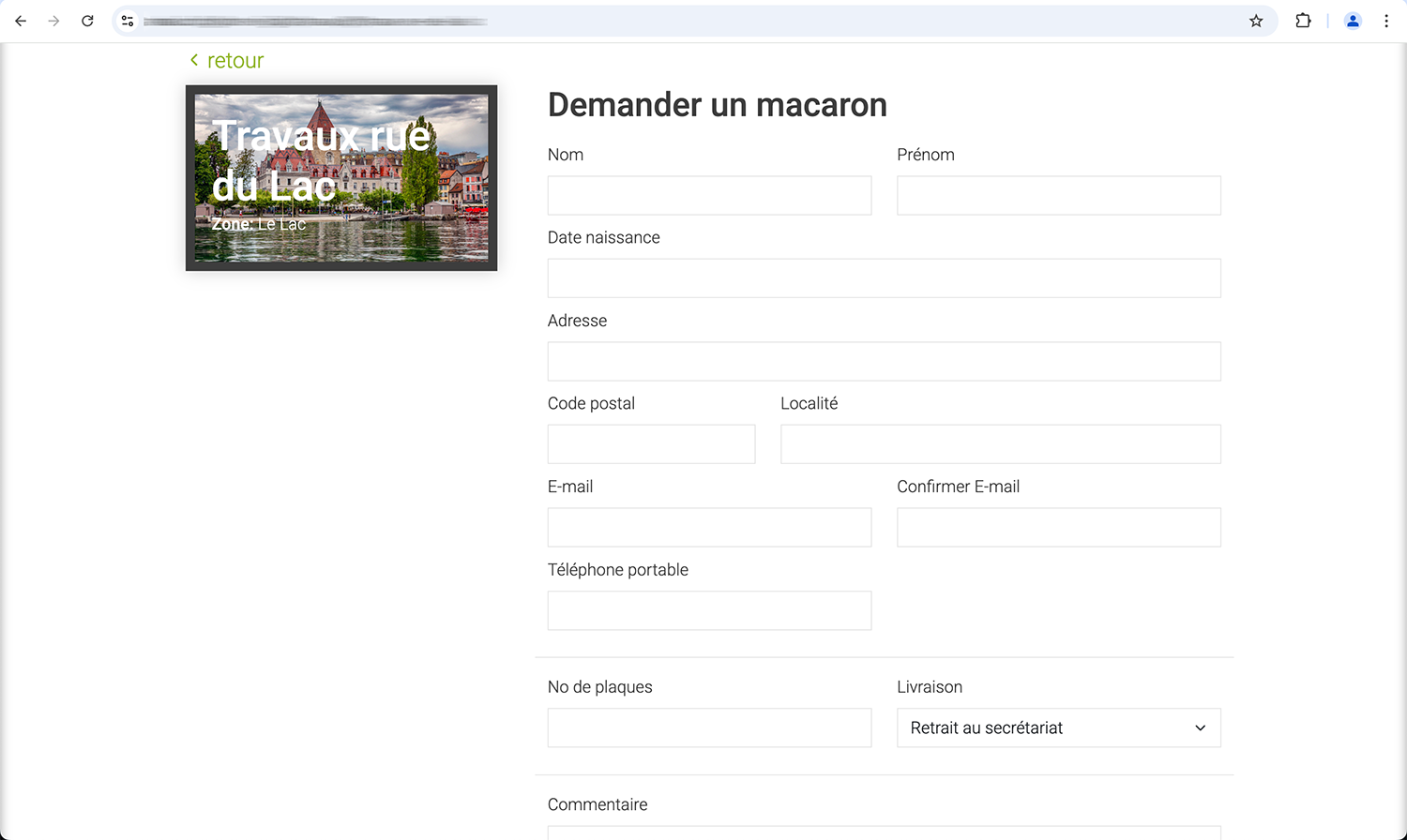This screenshot has height=840, width=1407.
Task: Select the Date naissance field
Action: click(x=884, y=278)
